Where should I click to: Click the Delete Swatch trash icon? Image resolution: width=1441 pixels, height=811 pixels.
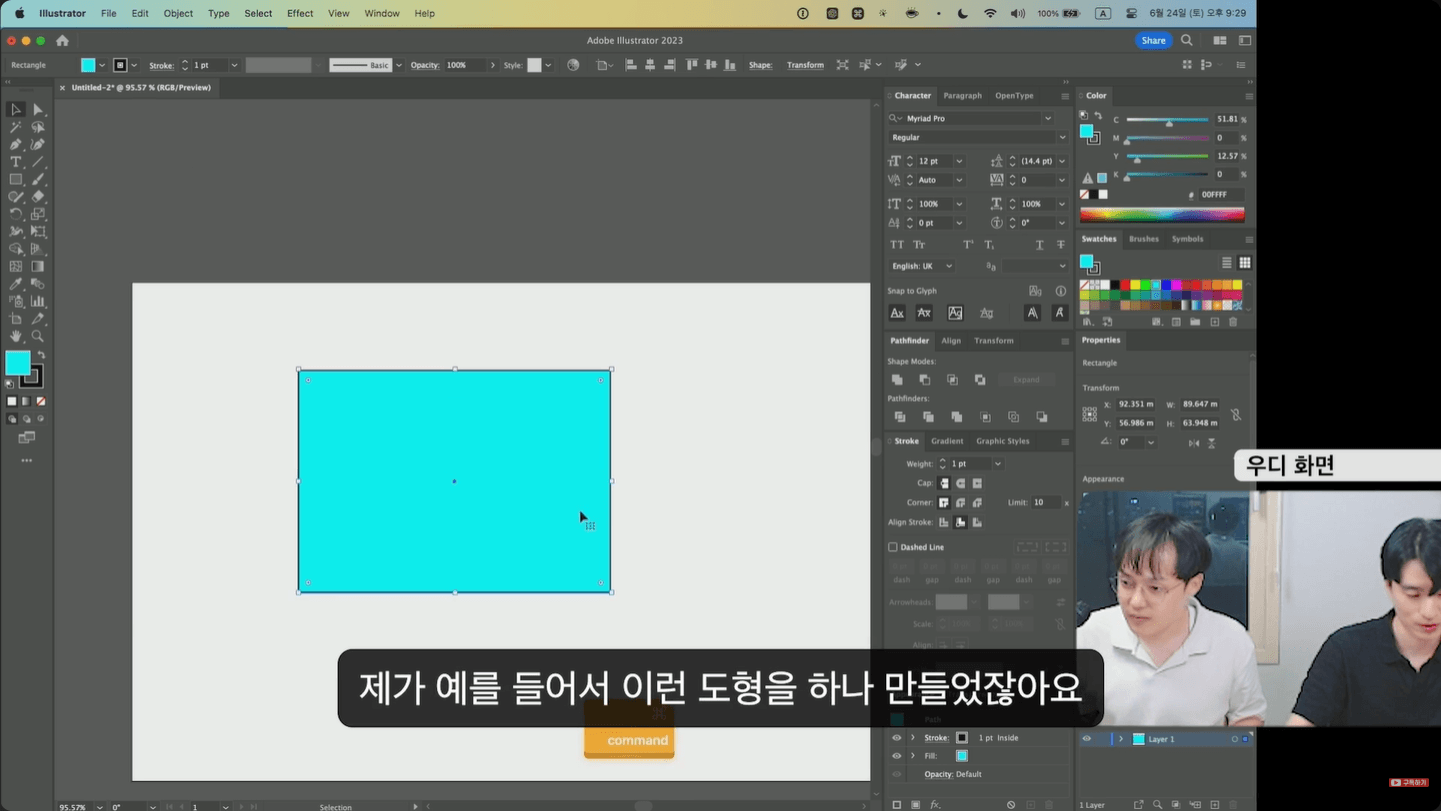click(1233, 322)
